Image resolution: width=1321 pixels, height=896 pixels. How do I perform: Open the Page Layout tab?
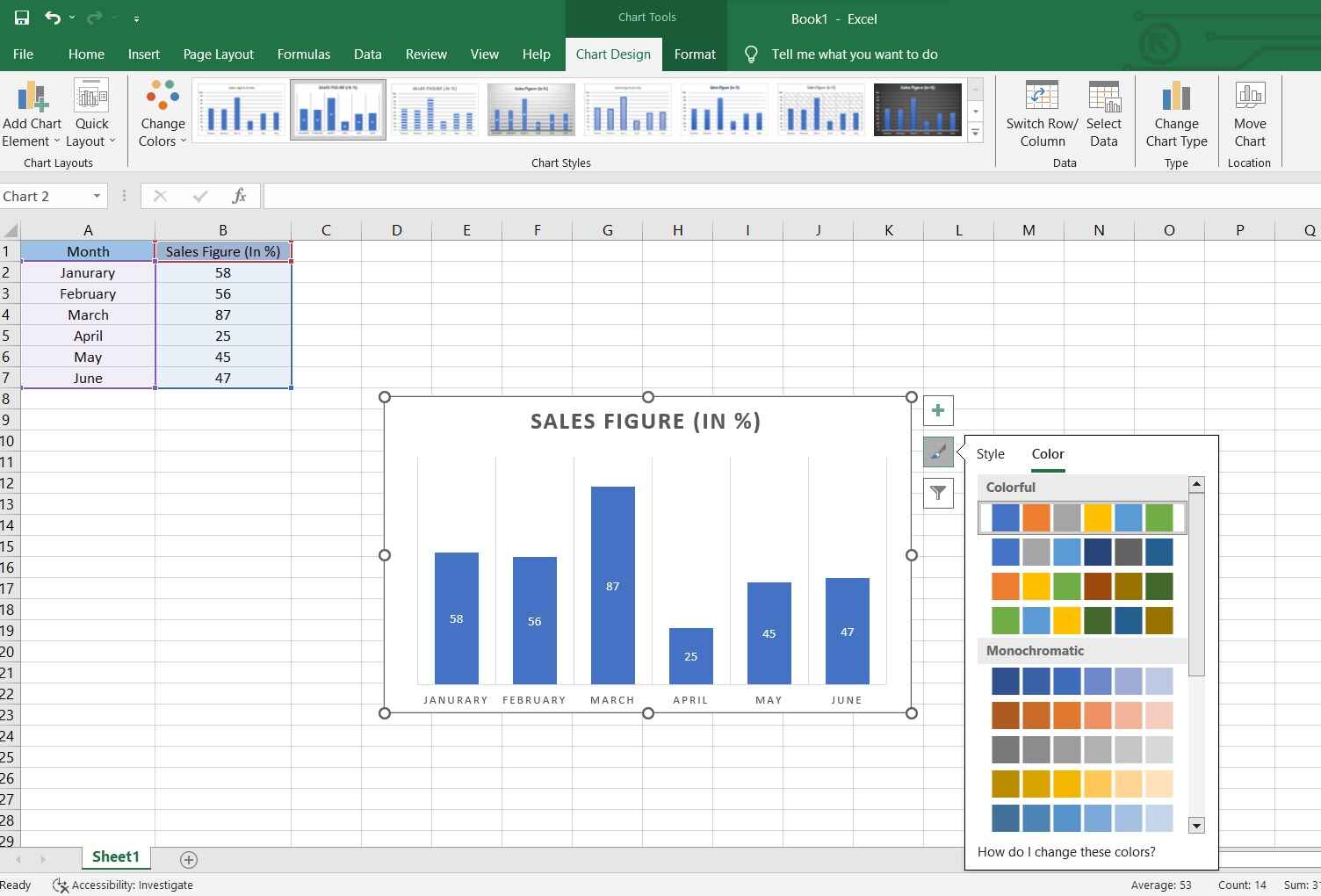click(219, 54)
